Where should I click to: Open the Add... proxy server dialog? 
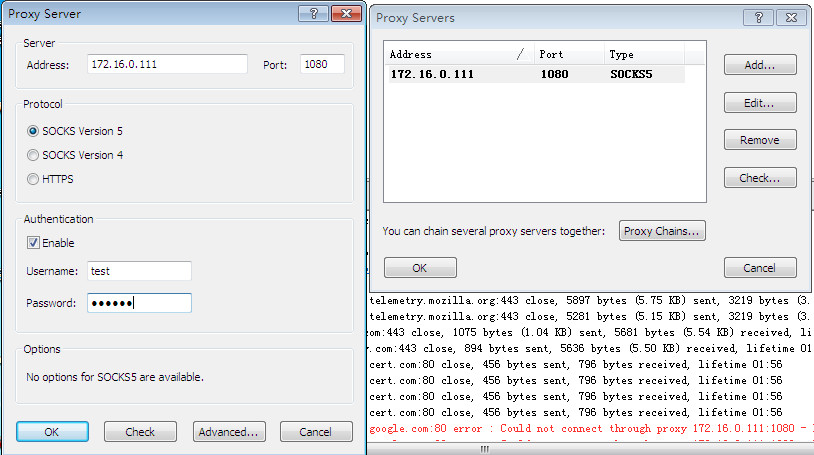(x=759, y=65)
